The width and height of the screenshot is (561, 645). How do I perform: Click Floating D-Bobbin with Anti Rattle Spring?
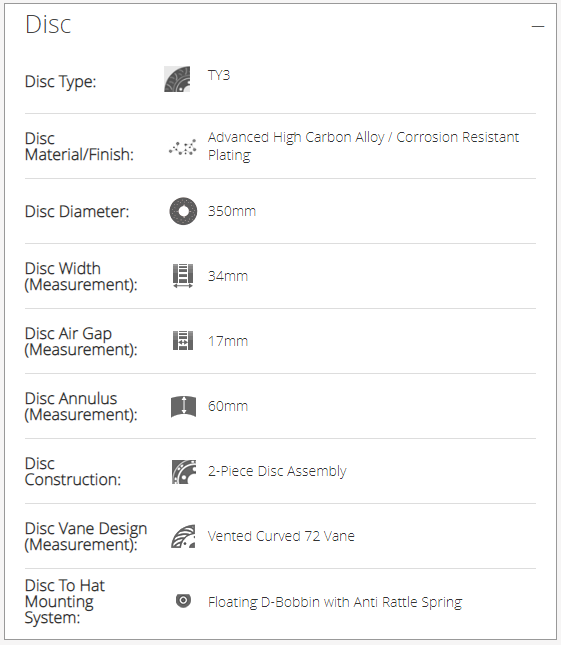point(335,602)
